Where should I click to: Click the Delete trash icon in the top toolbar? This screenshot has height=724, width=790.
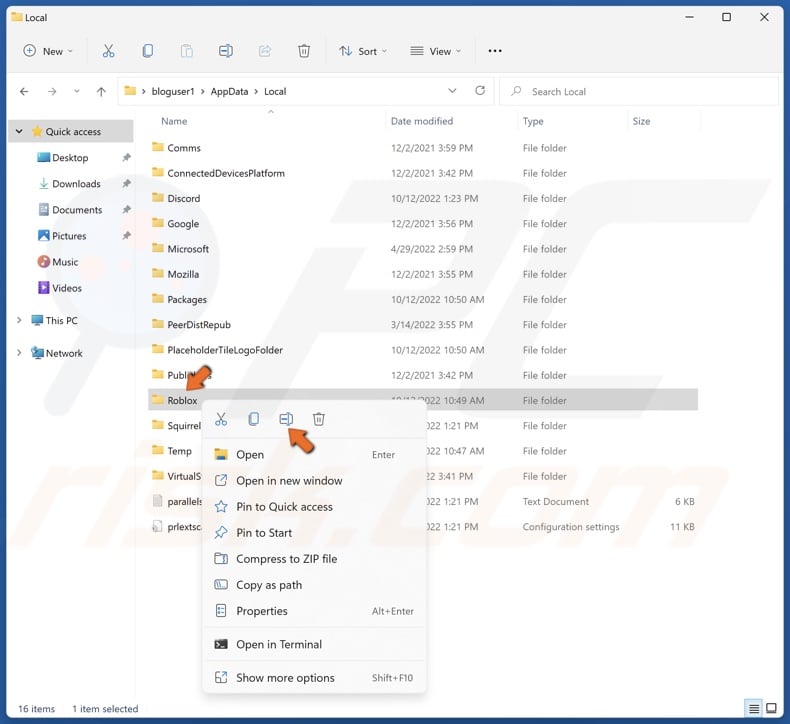click(x=304, y=51)
